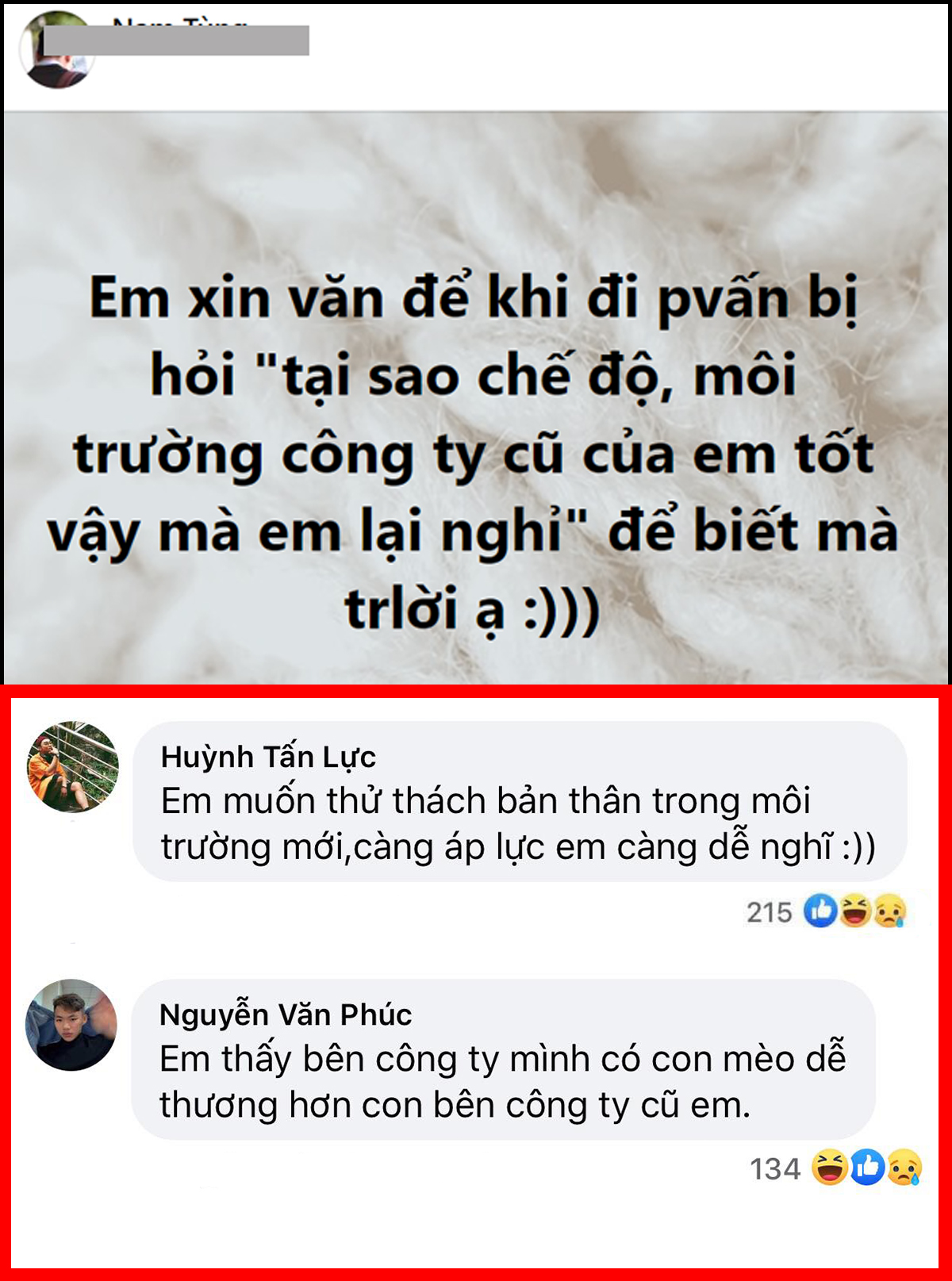The image size is (952, 1281).
Task: Click the Nguyễn Văn Phúc name link
Action: coord(286,1014)
